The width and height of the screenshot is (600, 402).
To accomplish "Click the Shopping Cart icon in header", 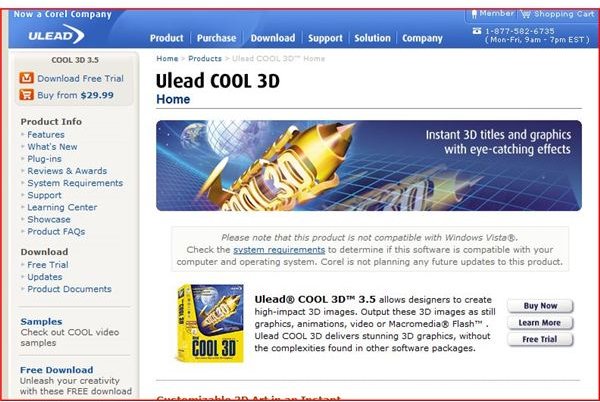I will click(526, 14).
